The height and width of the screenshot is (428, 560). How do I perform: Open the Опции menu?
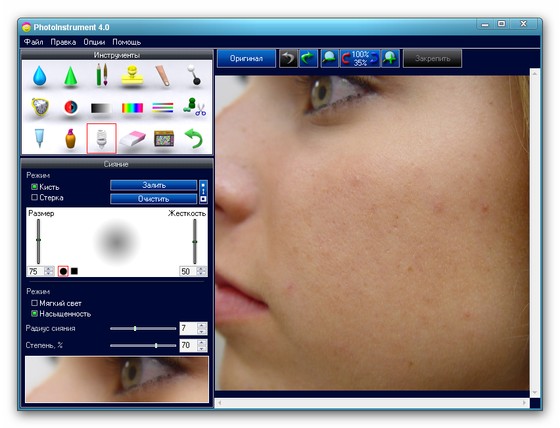pos(94,42)
